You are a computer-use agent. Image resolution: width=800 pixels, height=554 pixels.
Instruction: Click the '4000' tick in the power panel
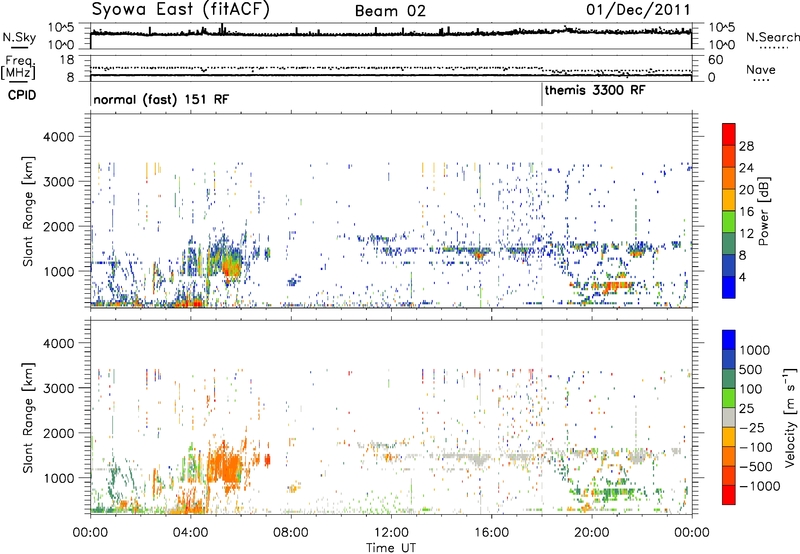tap(58, 137)
